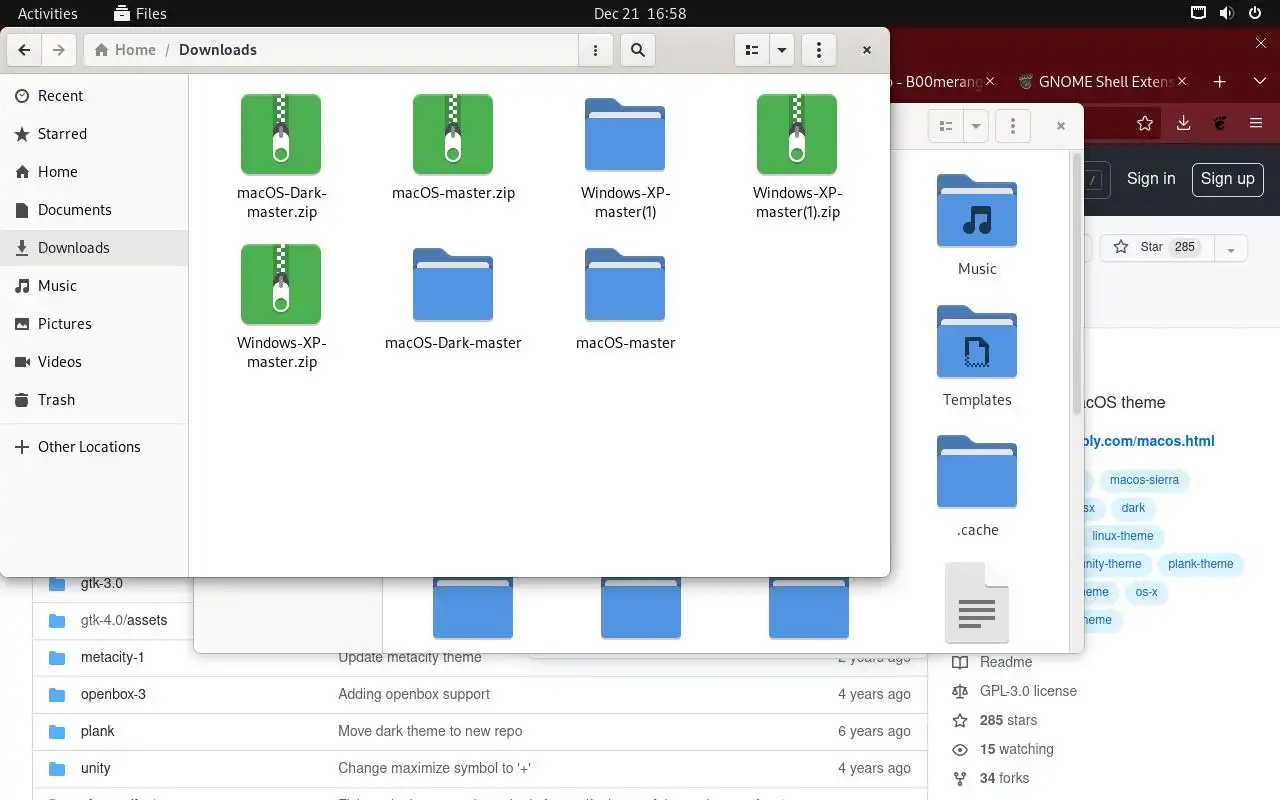
Task: Select the Windows-XP-master(1).zip archive
Action: 797,156
